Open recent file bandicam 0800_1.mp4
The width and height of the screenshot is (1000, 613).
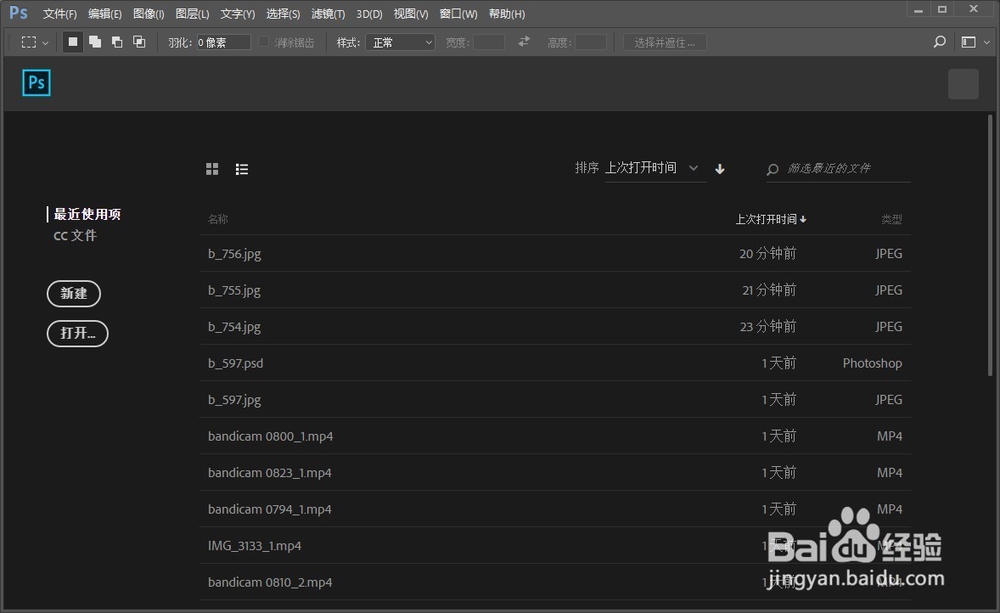555,436
